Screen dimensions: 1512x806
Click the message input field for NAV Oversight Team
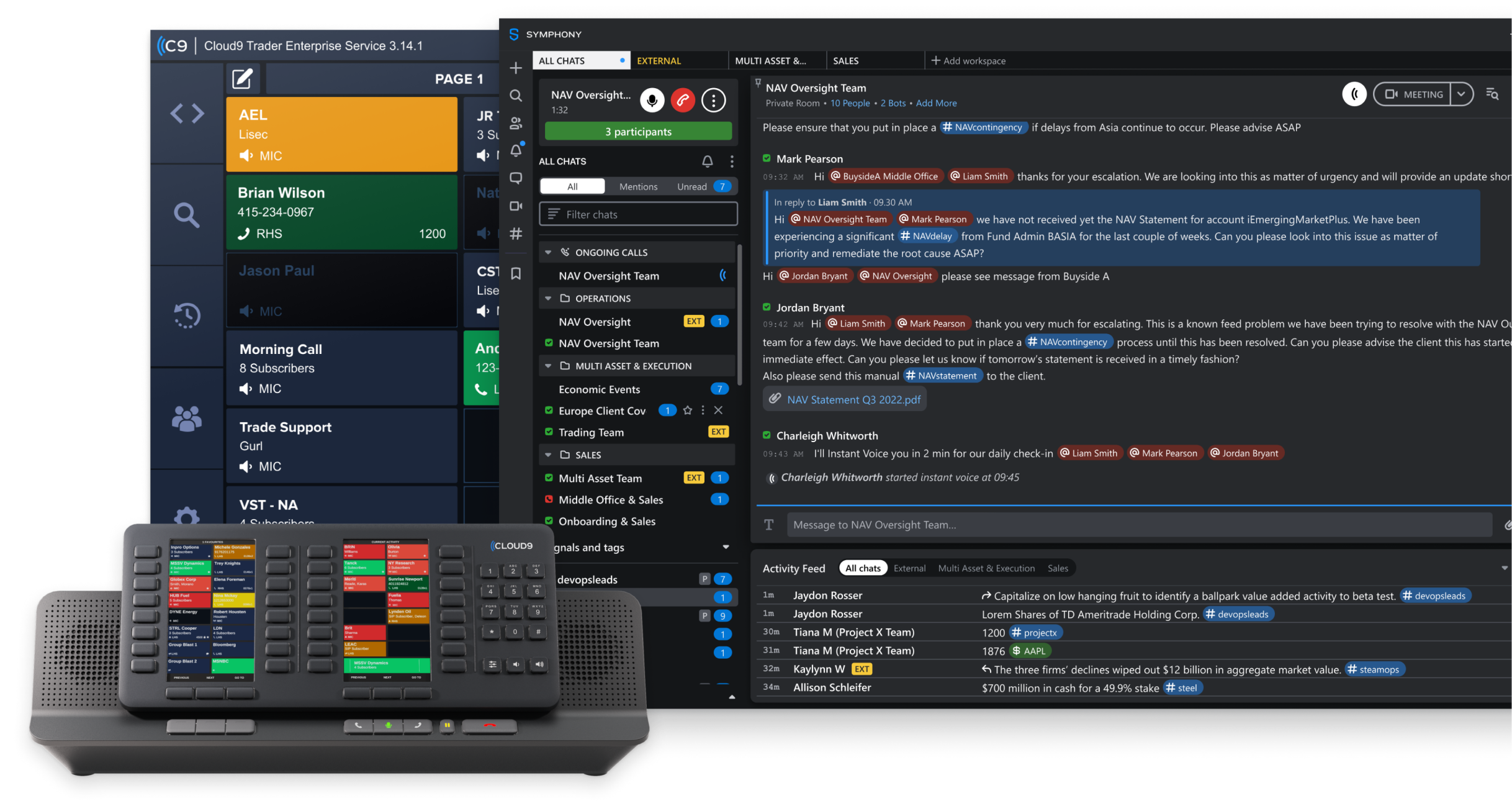(1135, 524)
